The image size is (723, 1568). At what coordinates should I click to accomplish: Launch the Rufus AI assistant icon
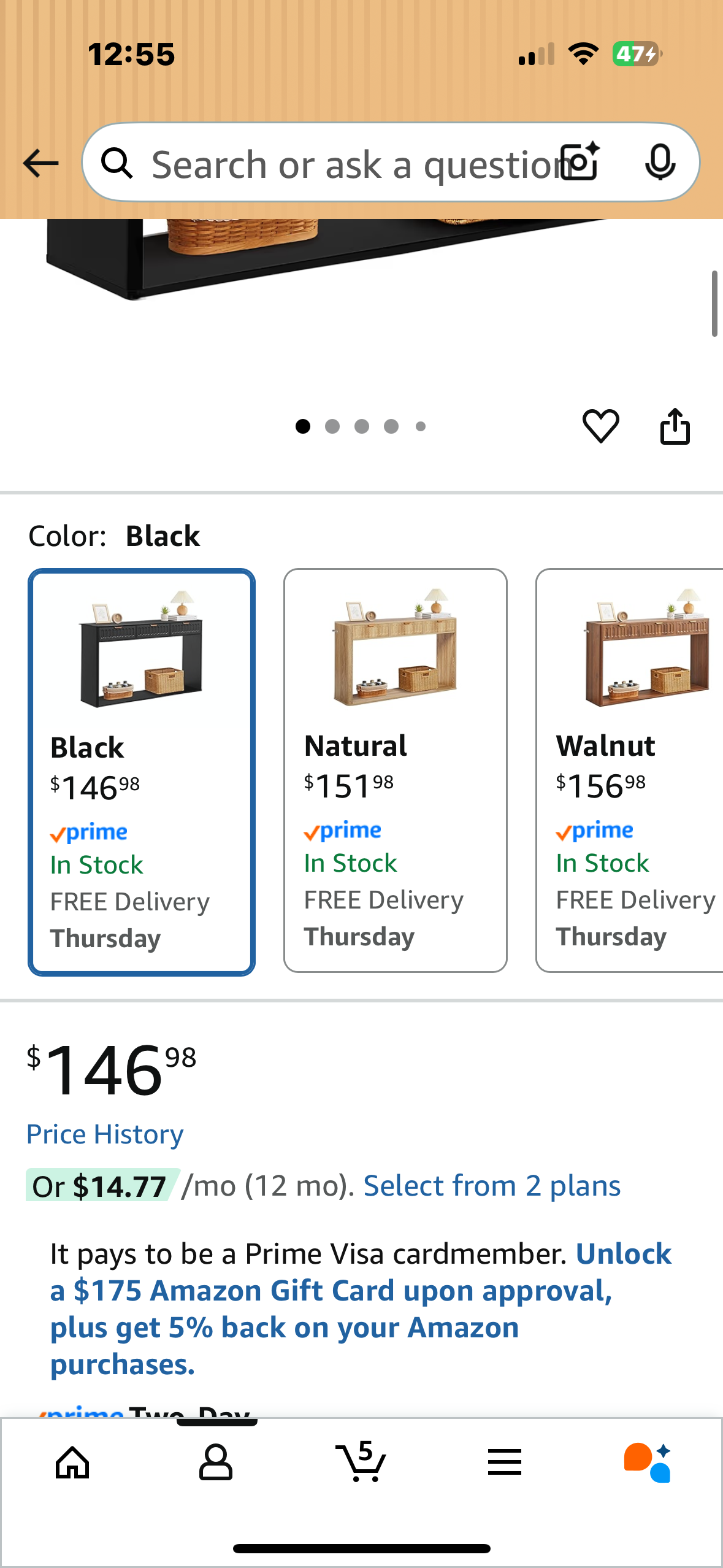(648, 1462)
